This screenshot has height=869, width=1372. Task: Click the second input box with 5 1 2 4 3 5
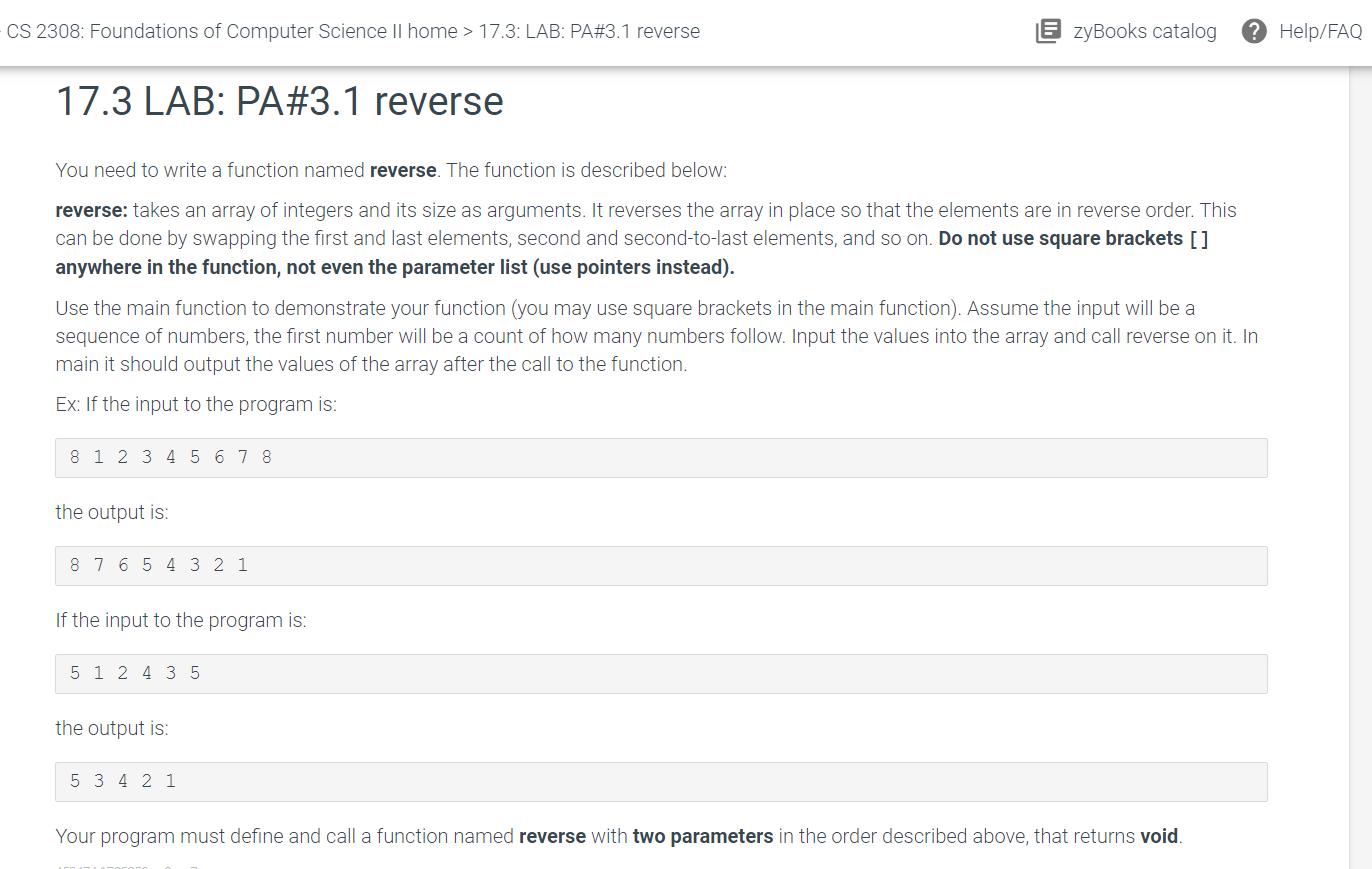pyautogui.click(x=660, y=673)
